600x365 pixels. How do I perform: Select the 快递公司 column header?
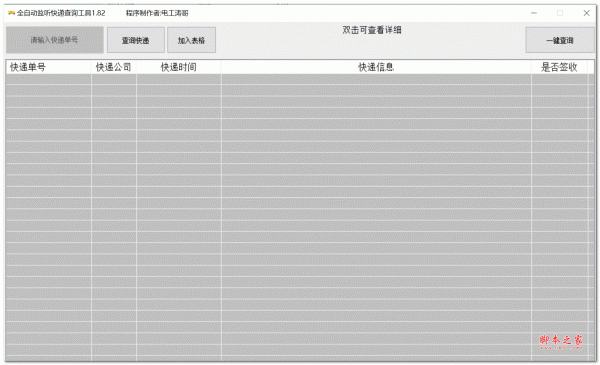point(114,67)
